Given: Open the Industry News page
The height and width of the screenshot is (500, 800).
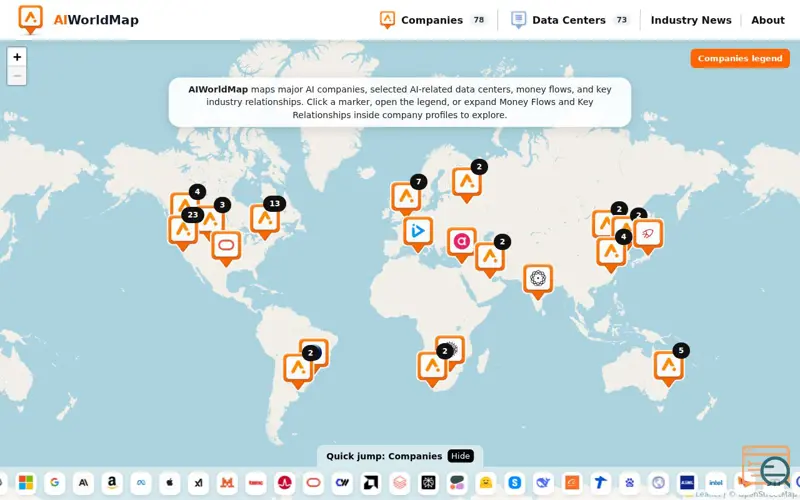Looking at the screenshot, I should [x=691, y=20].
